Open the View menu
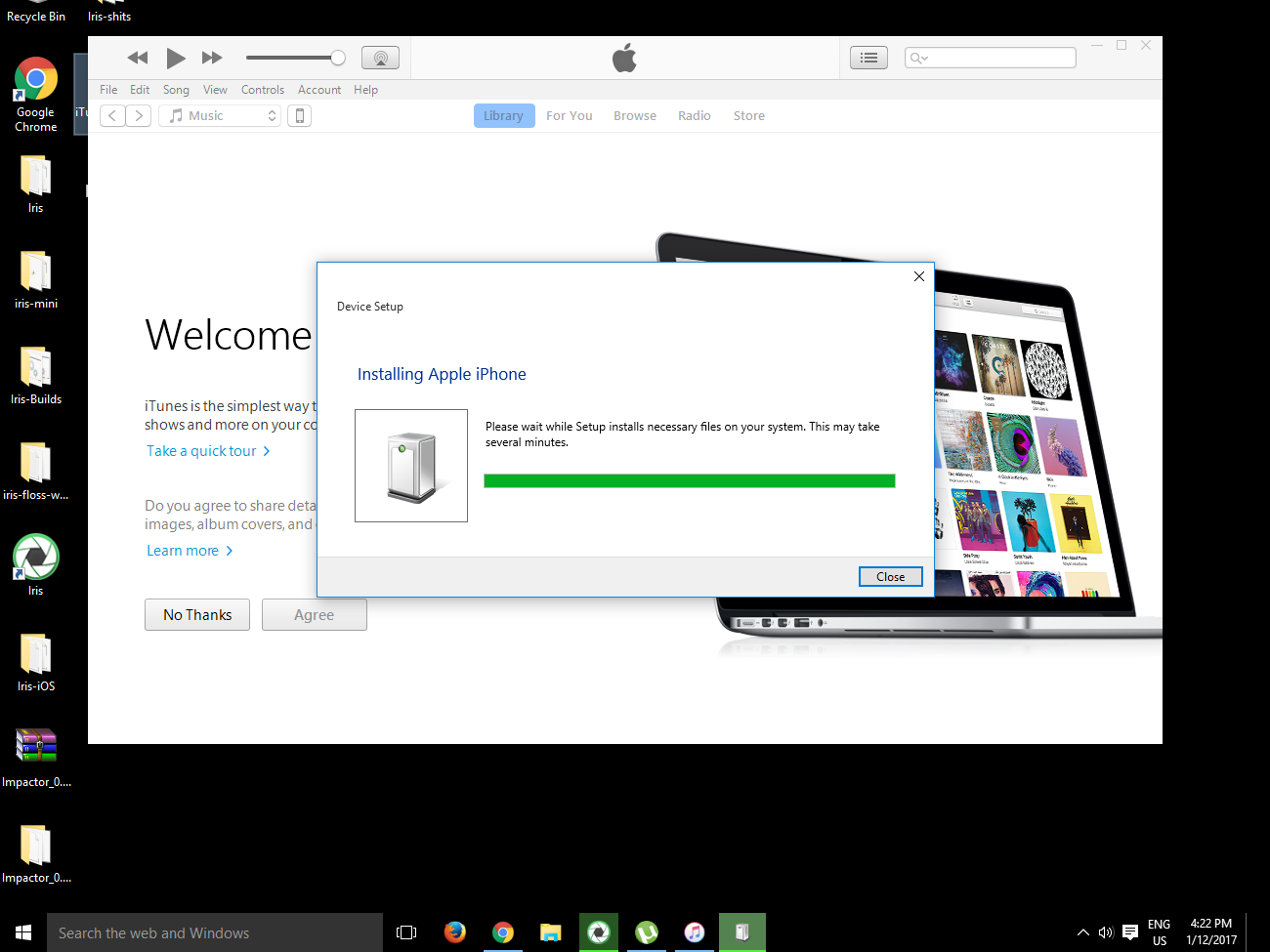Viewport: 1270px width, 952px height. pyautogui.click(x=215, y=90)
